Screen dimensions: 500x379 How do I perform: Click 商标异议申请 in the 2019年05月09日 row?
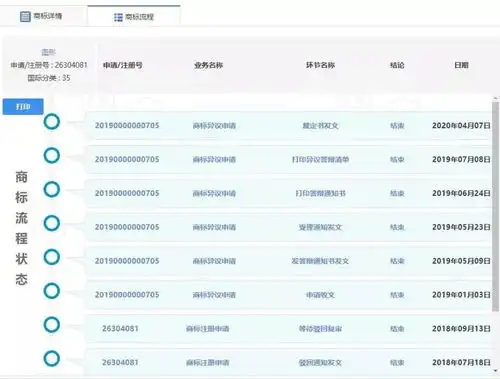(x=214, y=261)
